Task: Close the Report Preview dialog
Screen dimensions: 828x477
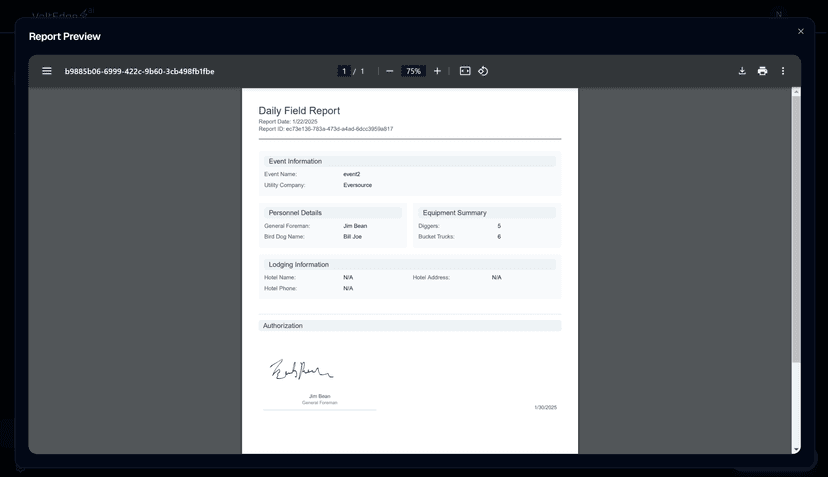Action: pos(801,31)
